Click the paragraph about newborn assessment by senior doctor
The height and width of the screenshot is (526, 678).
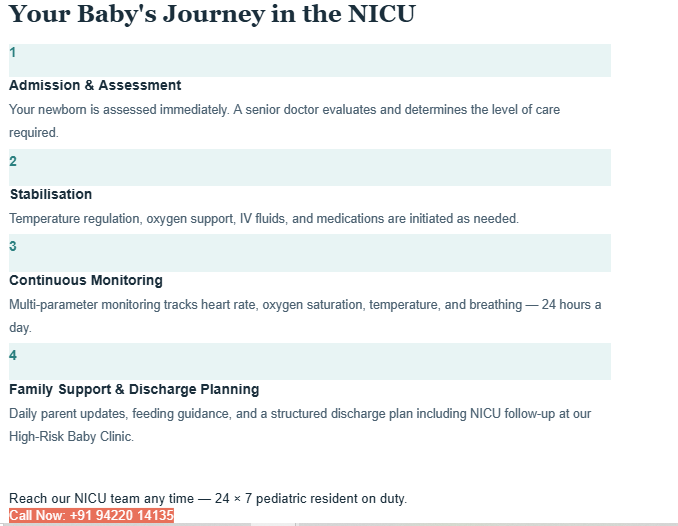[x=285, y=121]
